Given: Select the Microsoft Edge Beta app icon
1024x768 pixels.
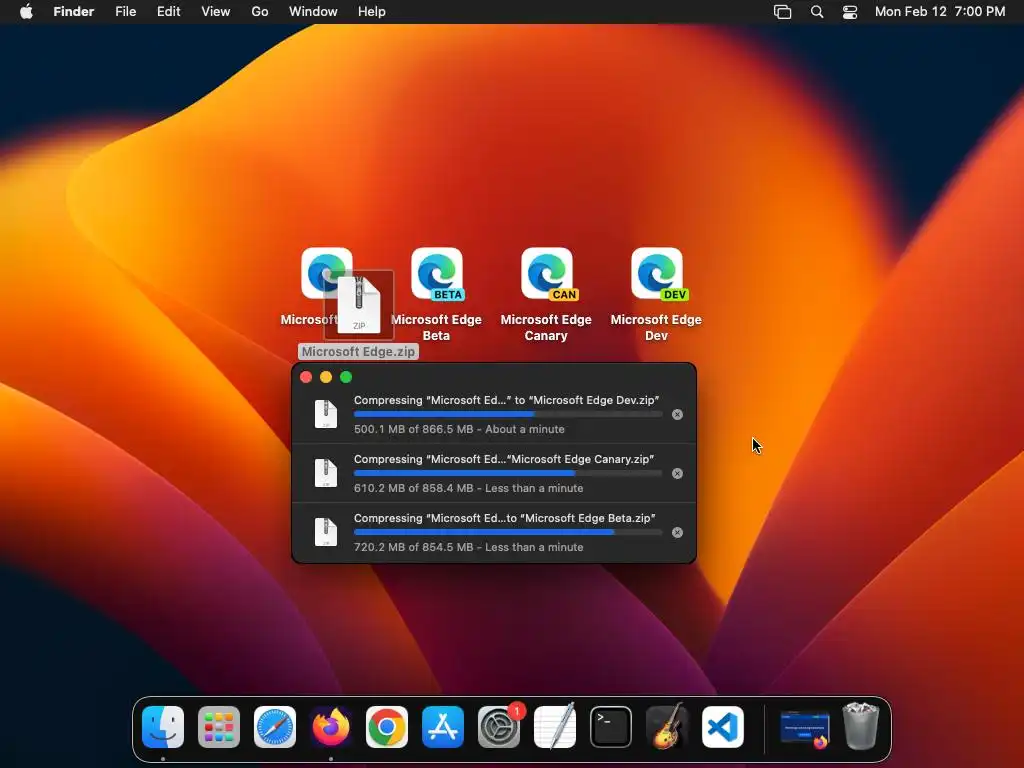Looking at the screenshot, I should [x=437, y=273].
